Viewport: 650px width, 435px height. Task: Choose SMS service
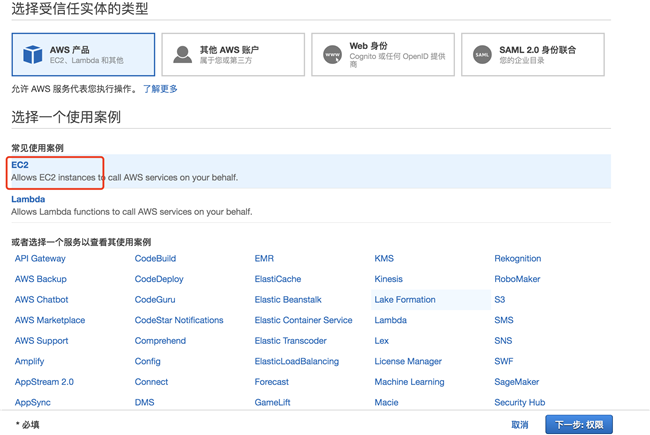(504, 320)
